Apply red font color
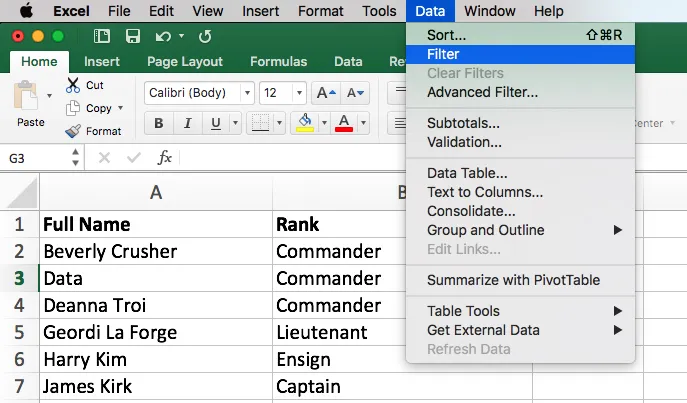Image resolution: width=687 pixels, height=403 pixels. coord(344,123)
